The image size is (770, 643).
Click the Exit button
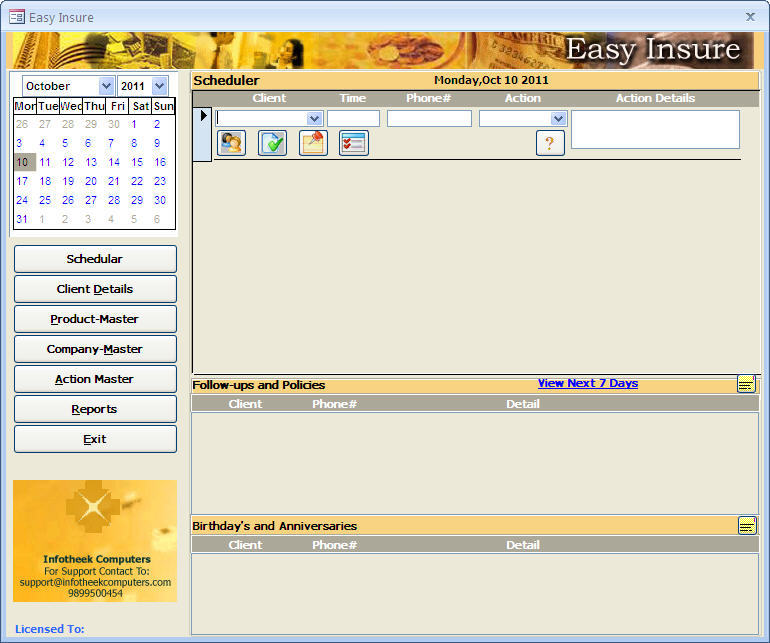[95, 439]
